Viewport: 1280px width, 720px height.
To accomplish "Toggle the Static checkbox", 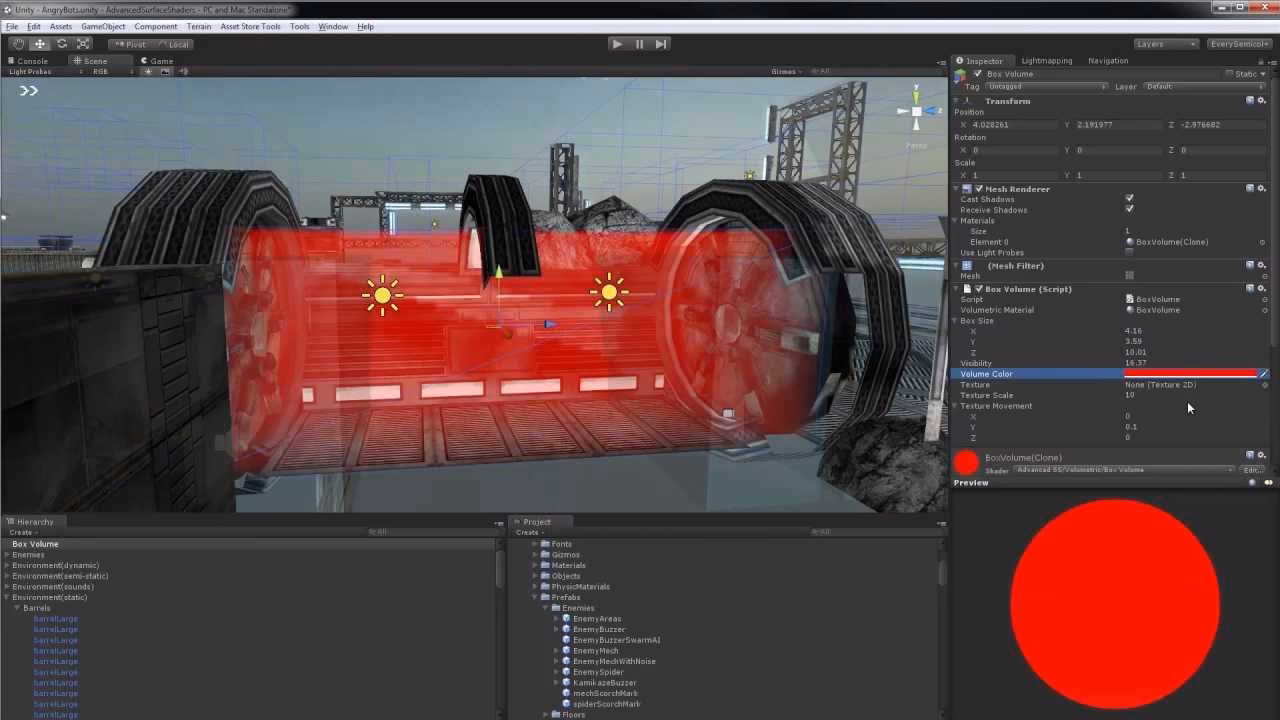I will tap(1229, 74).
